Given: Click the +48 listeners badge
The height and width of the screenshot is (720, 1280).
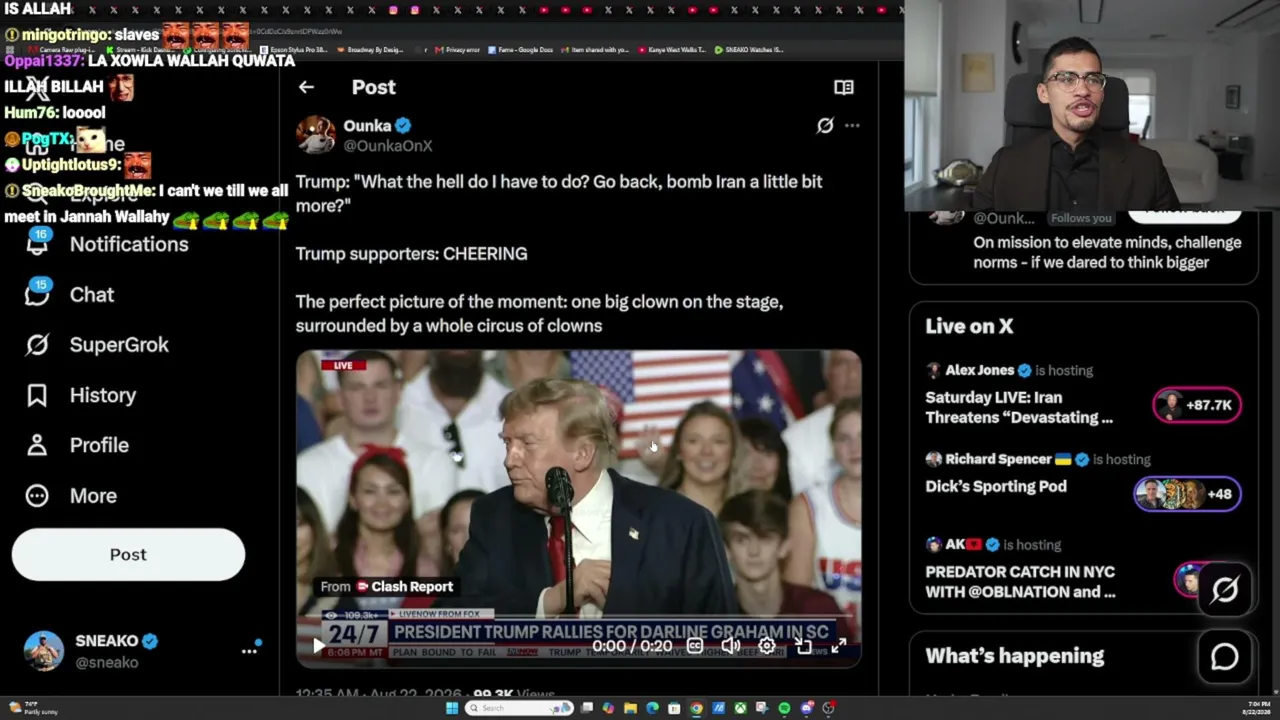Looking at the screenshot, I should point(1187,494).
